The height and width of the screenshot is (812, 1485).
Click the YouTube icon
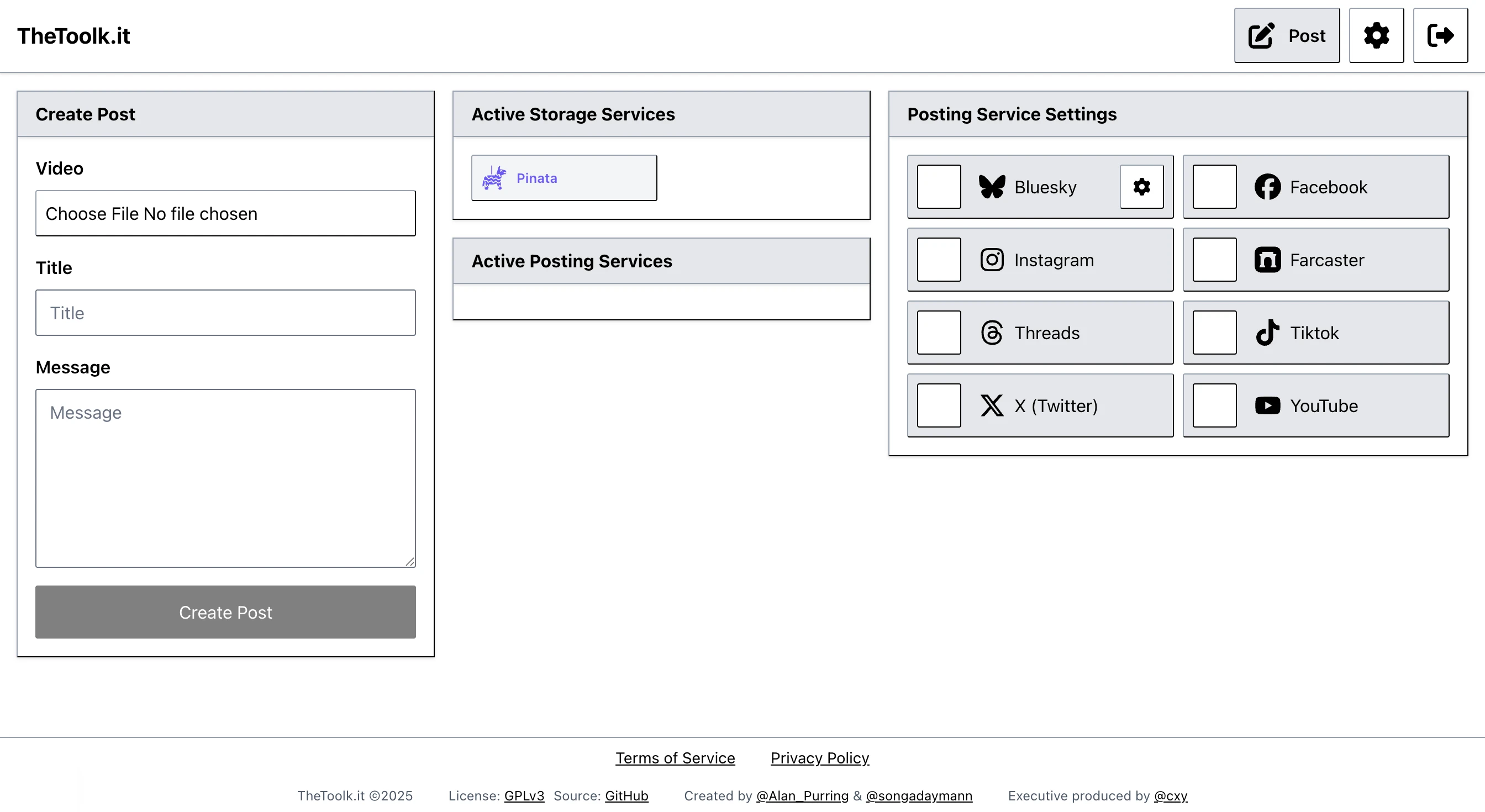[x=1267, y=405]
